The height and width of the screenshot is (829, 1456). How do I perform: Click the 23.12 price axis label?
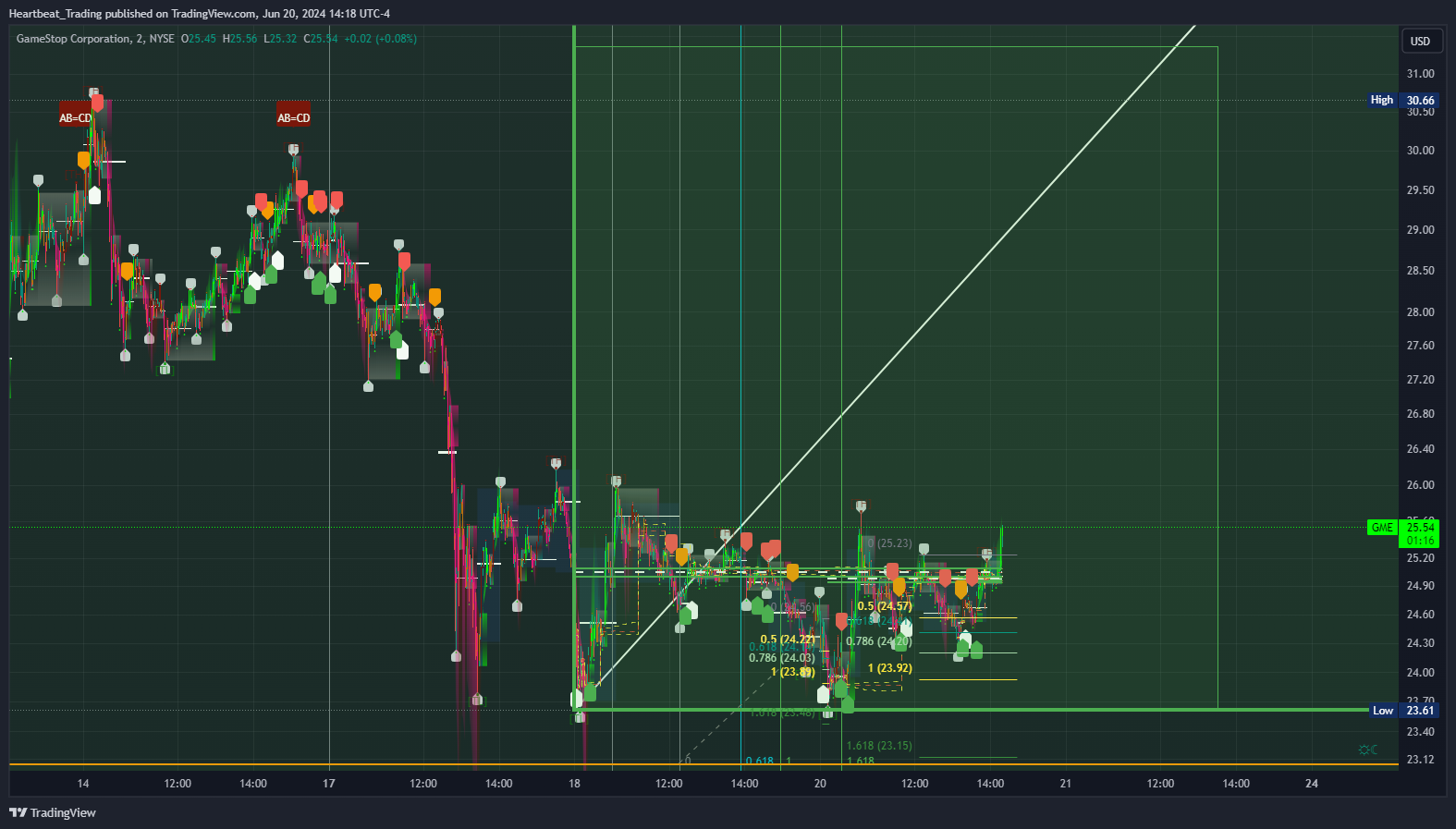pos(1421,760)
